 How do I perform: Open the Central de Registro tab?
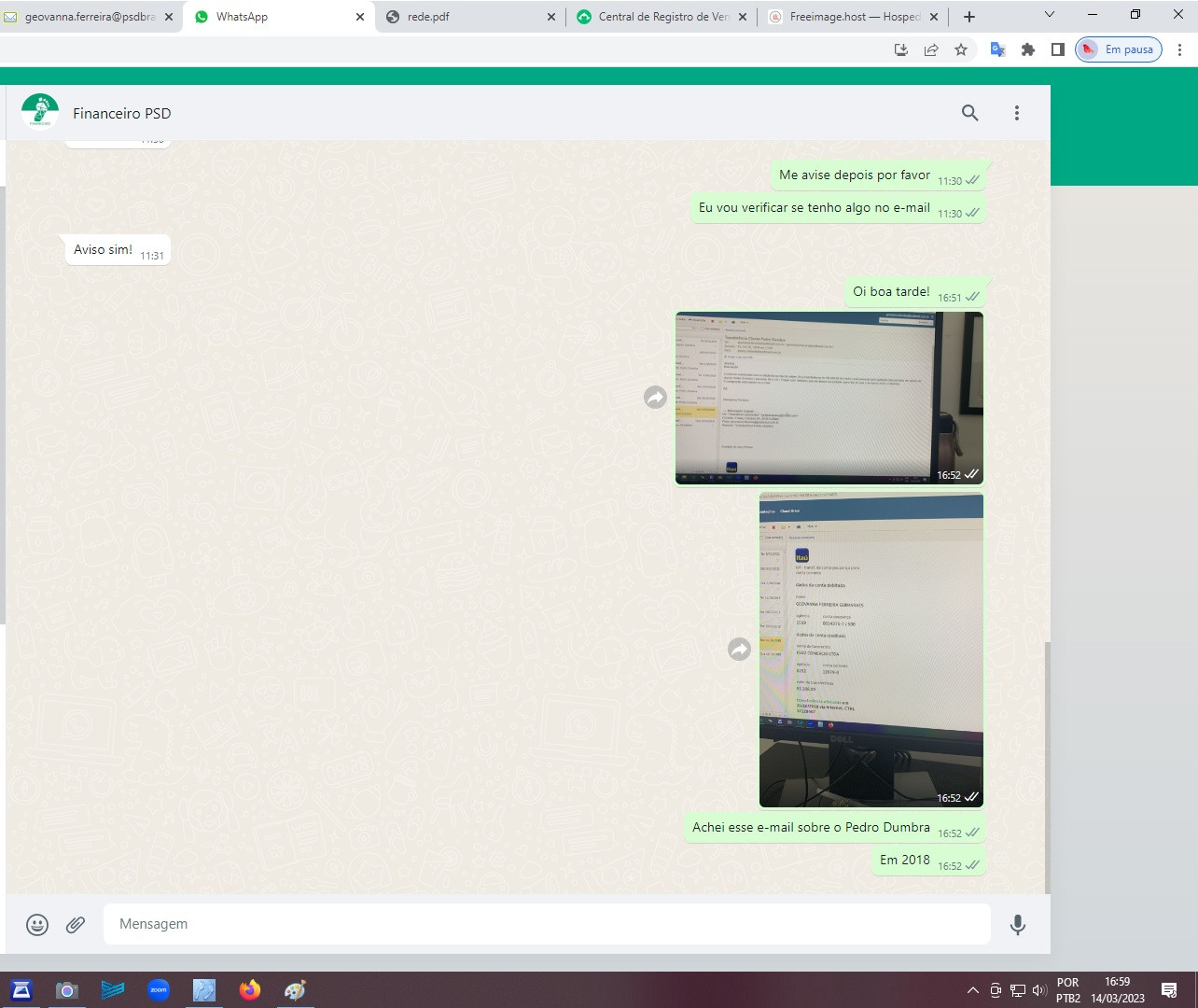pos(662,17)
